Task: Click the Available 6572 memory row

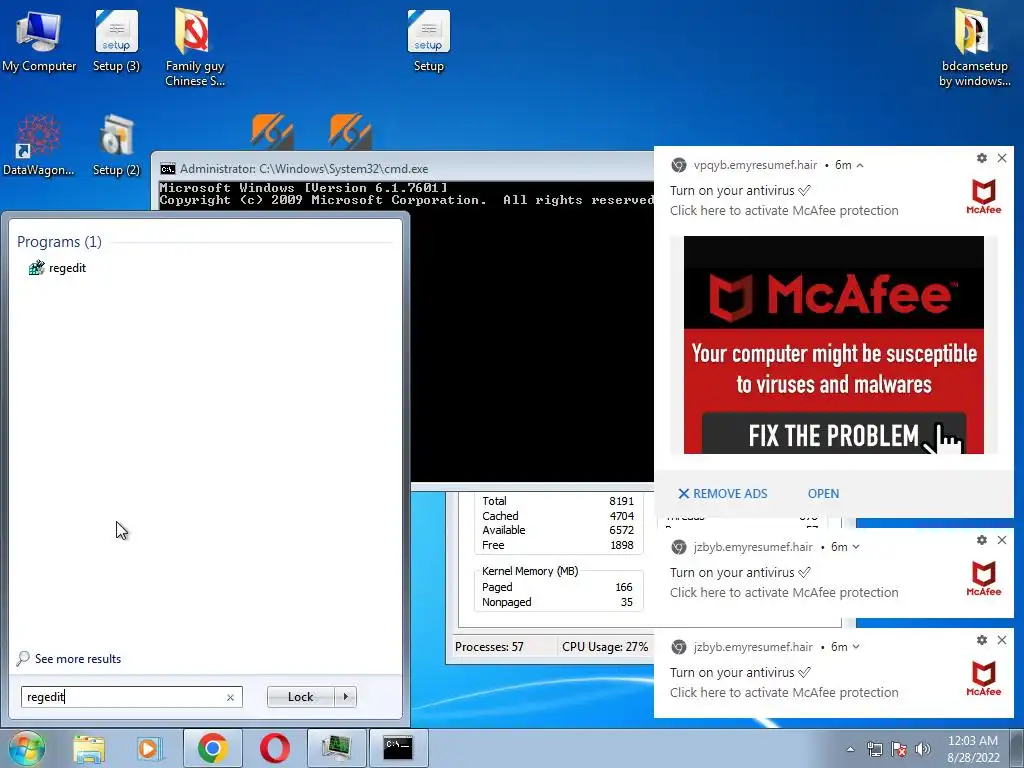Action: click(558, 530)
